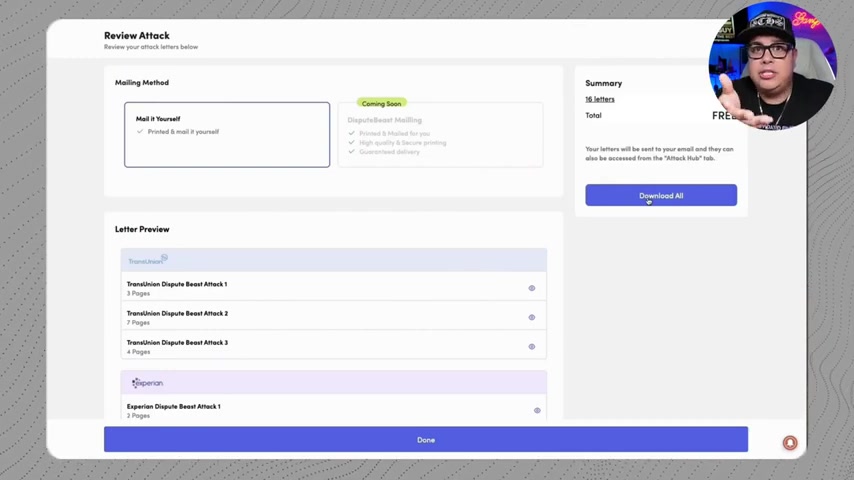Click the Review Attack heading
This screenshot has width=854, height=480.
pos(137,35)
